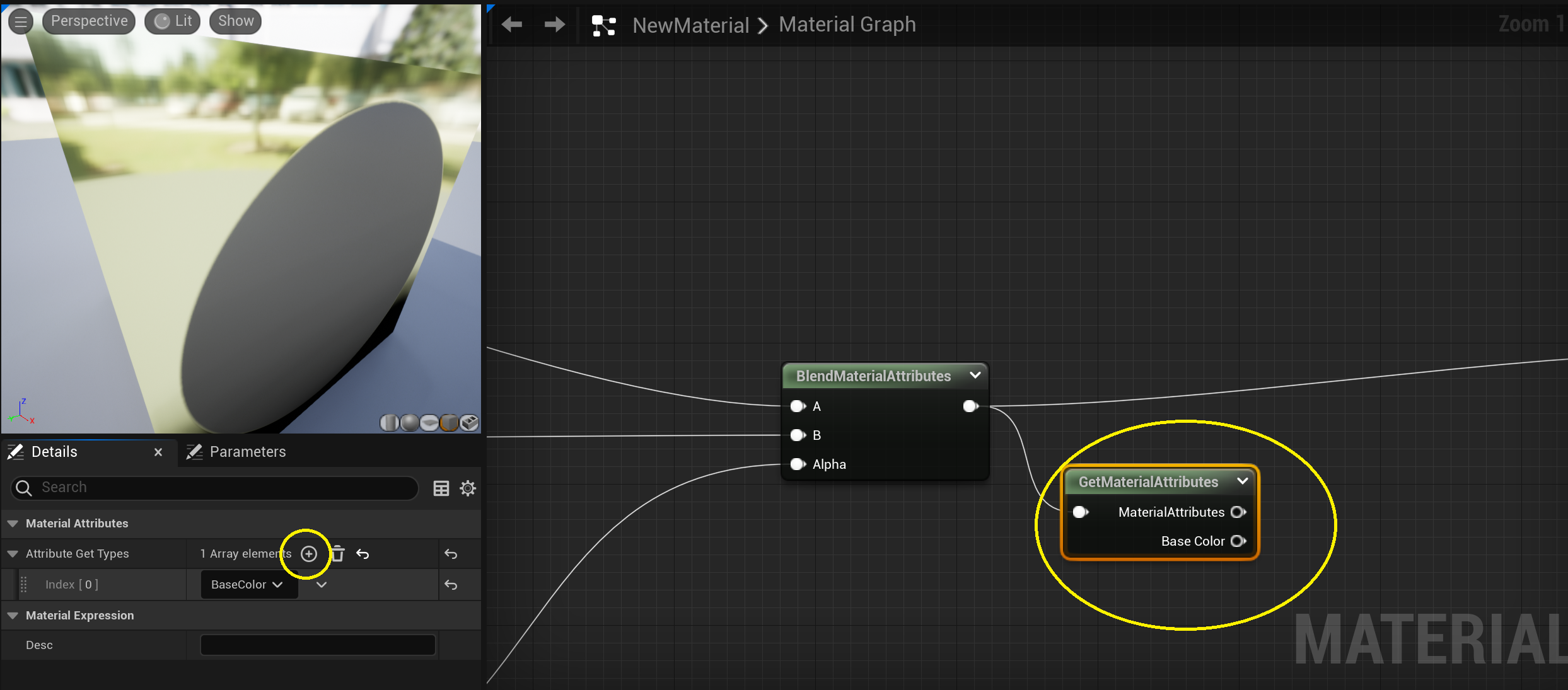Navigate back in material graph history
The image size is (1568, 690).
coord(512,25)
